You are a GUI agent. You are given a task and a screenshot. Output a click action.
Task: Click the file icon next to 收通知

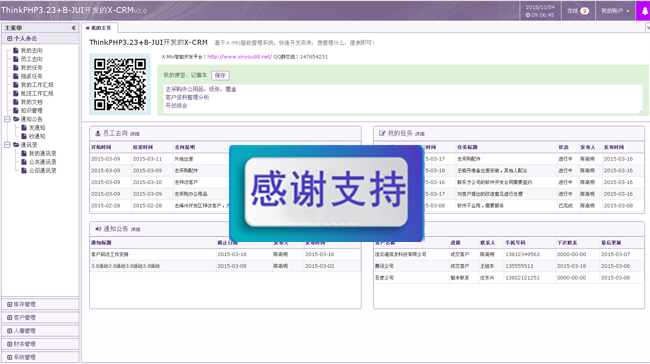click(24, 136)
